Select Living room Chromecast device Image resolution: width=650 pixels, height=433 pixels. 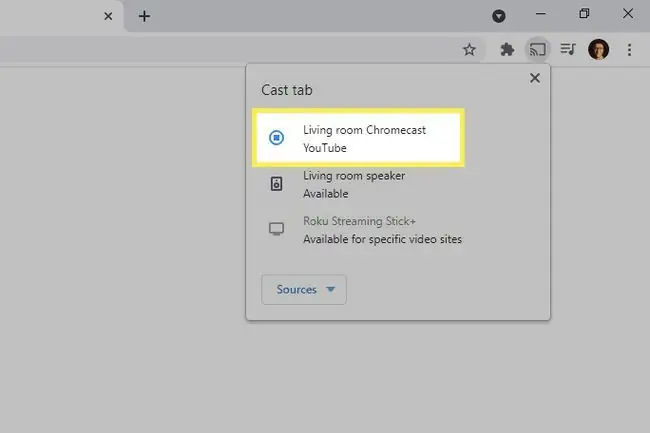point(358,138)
